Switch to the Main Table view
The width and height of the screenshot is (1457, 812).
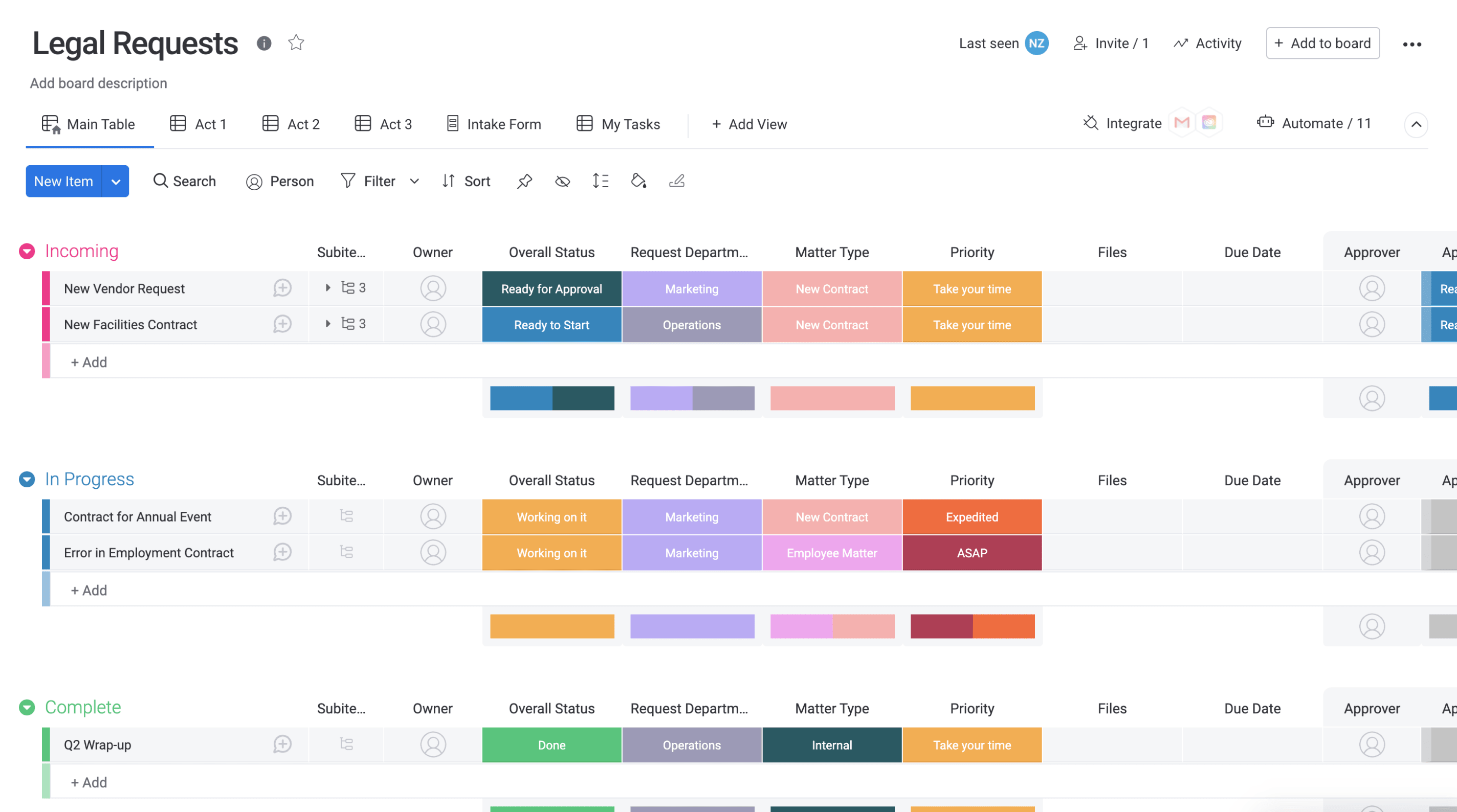[x=90, y=124]
